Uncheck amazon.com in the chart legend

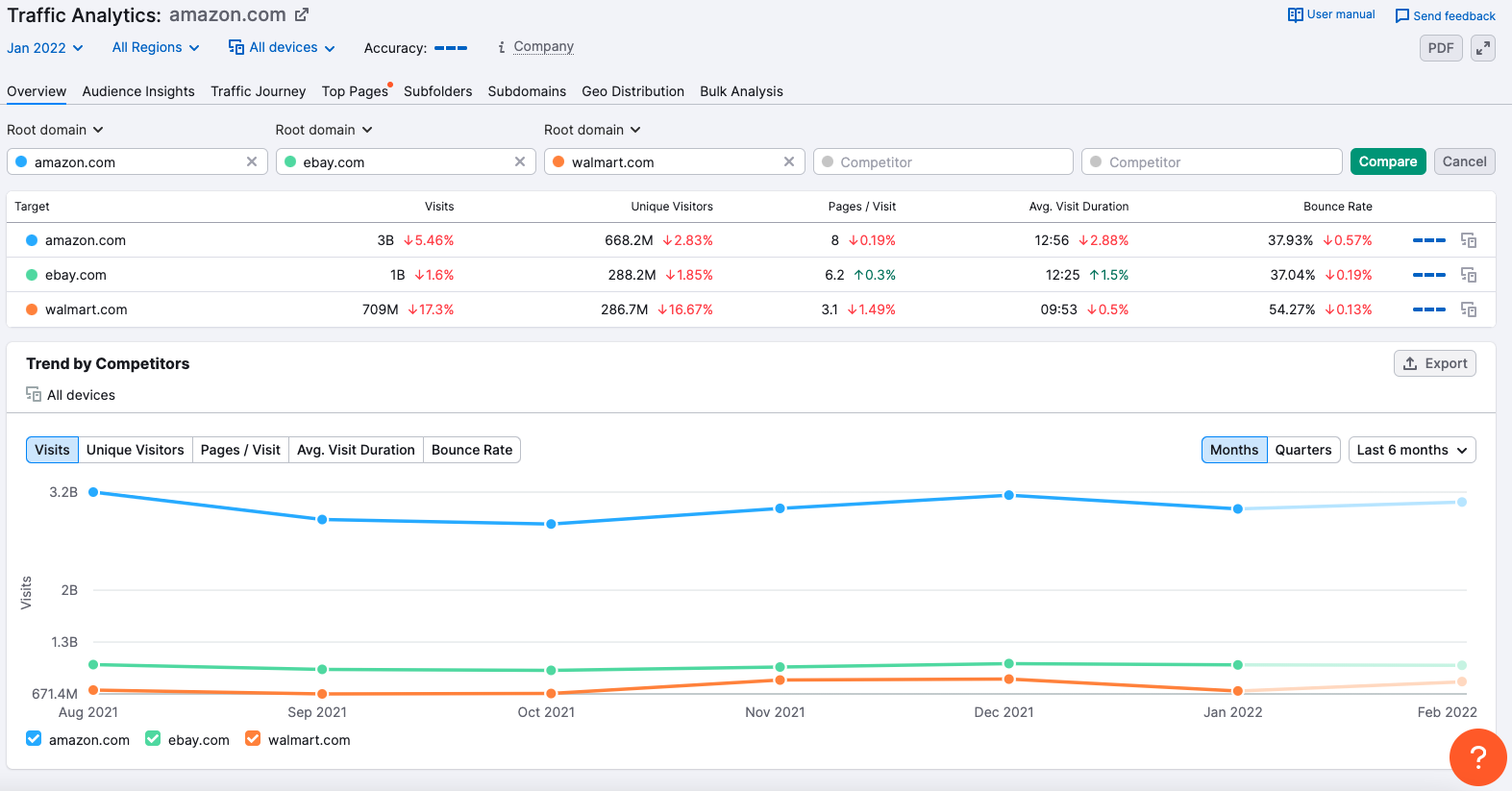[34, 738]
